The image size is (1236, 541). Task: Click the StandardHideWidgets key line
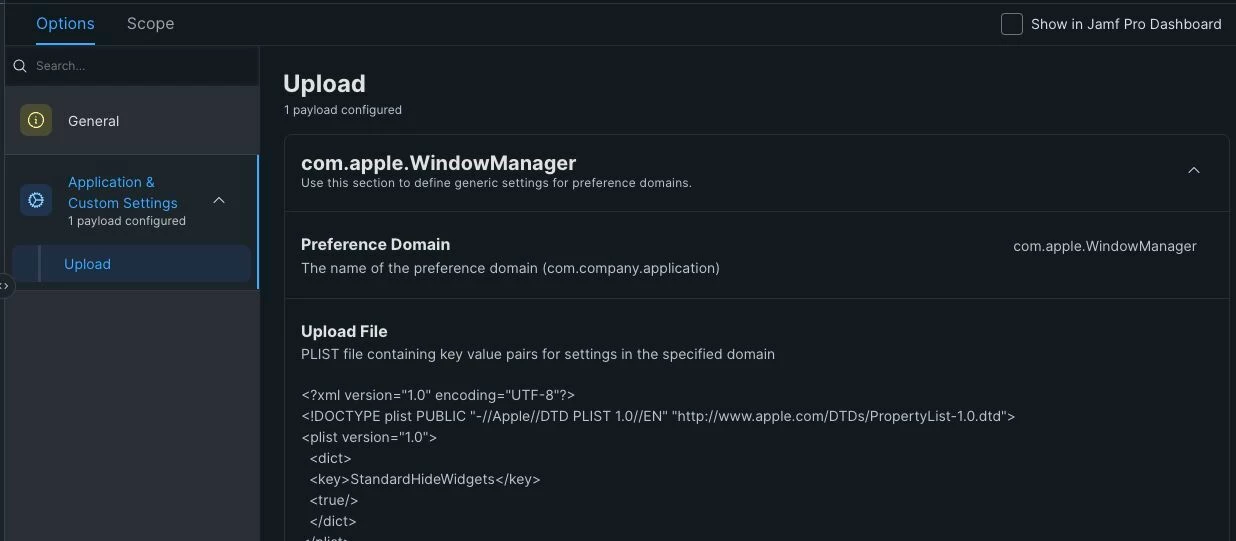coord(425,479)
